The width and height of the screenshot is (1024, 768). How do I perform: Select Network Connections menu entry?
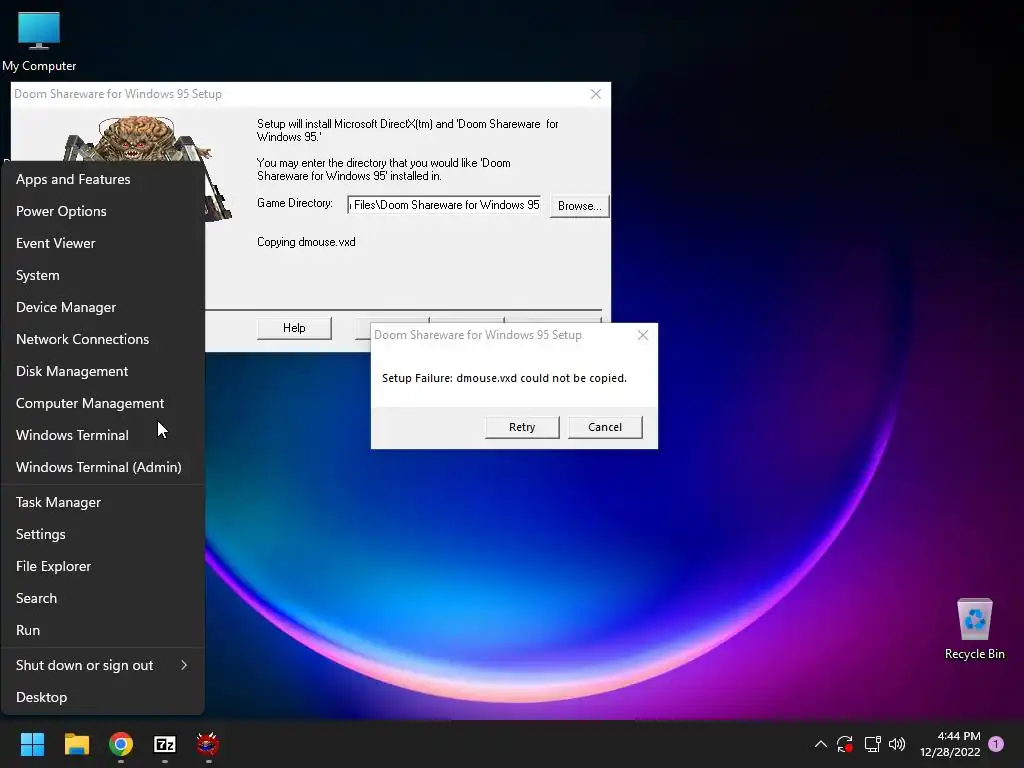click(103, 339)
